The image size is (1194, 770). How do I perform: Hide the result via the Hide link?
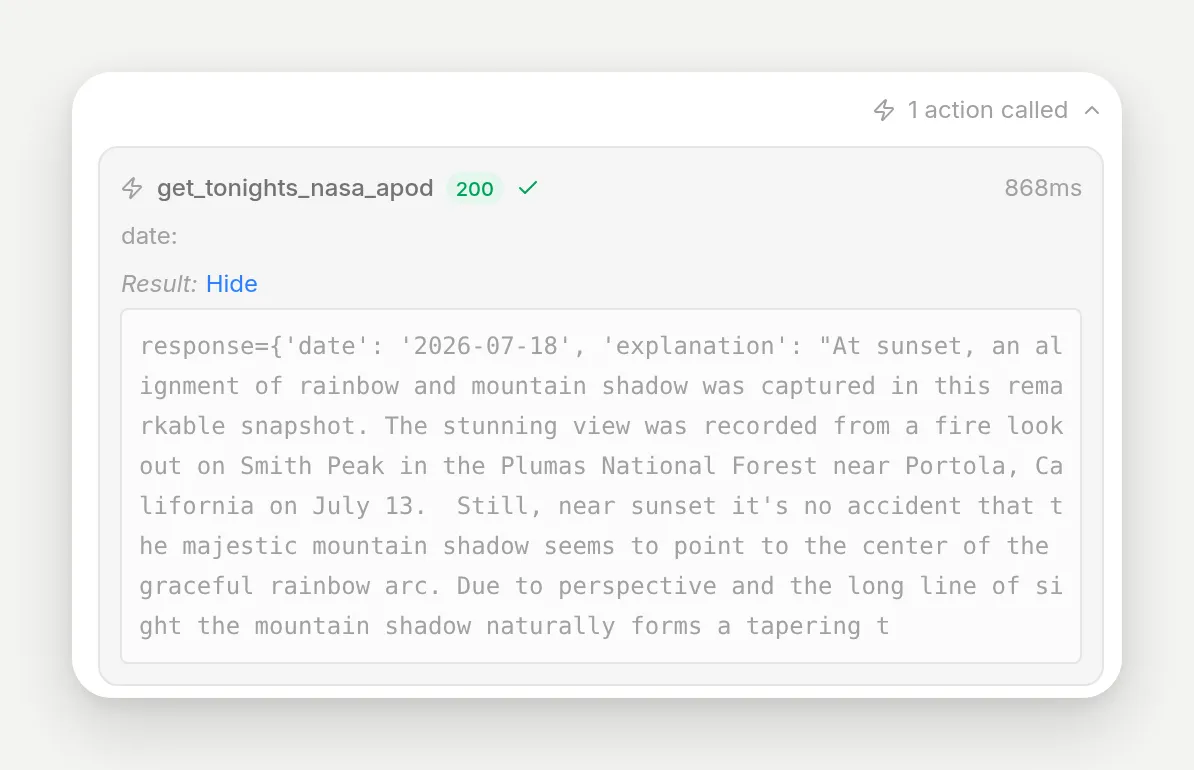point(231,284)
